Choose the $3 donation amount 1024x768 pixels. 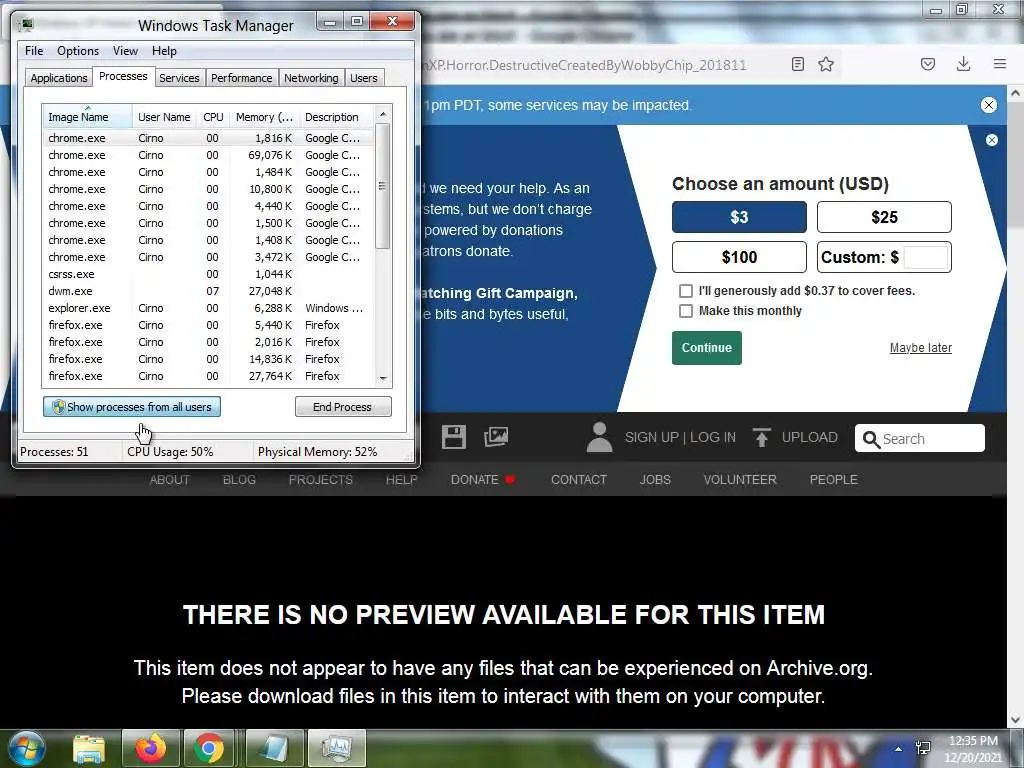pyautogui.click(x=739, y=217)
